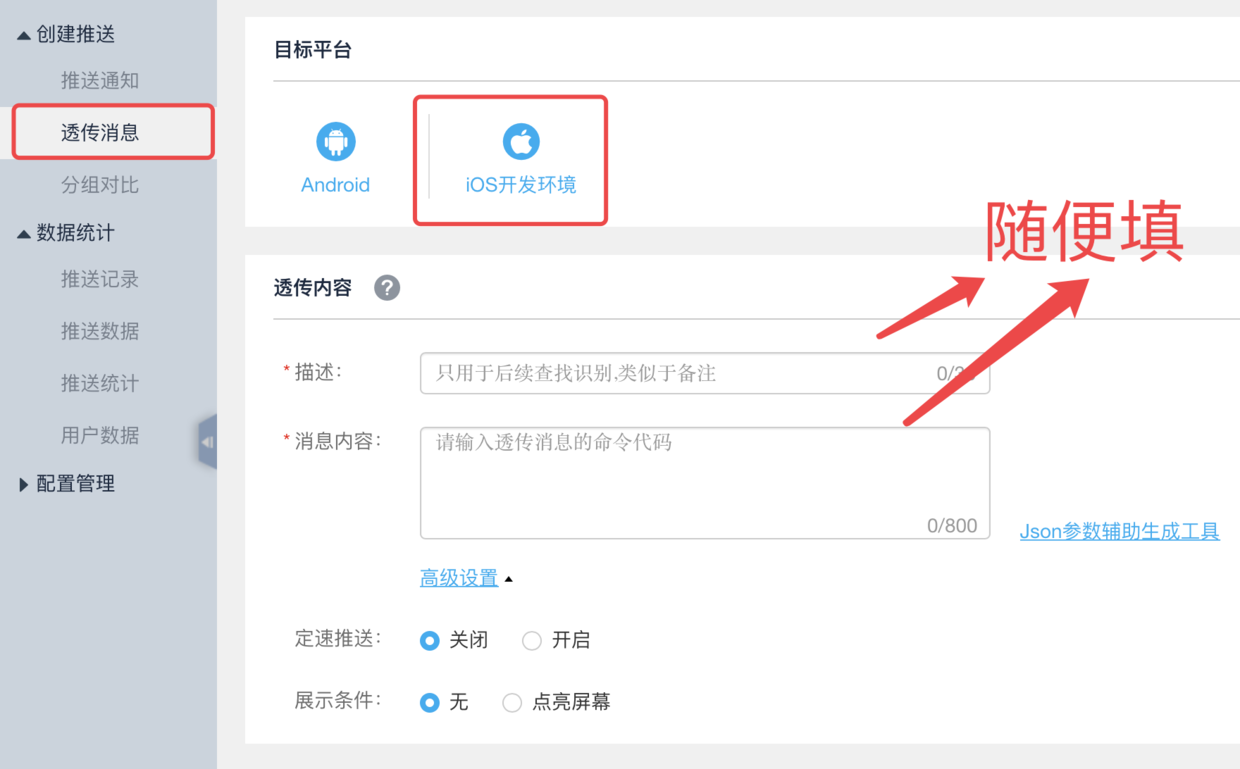Select the iOS开发环境 Apple icon
This screenshot has height=769, width=1240.
click(519, 141)
